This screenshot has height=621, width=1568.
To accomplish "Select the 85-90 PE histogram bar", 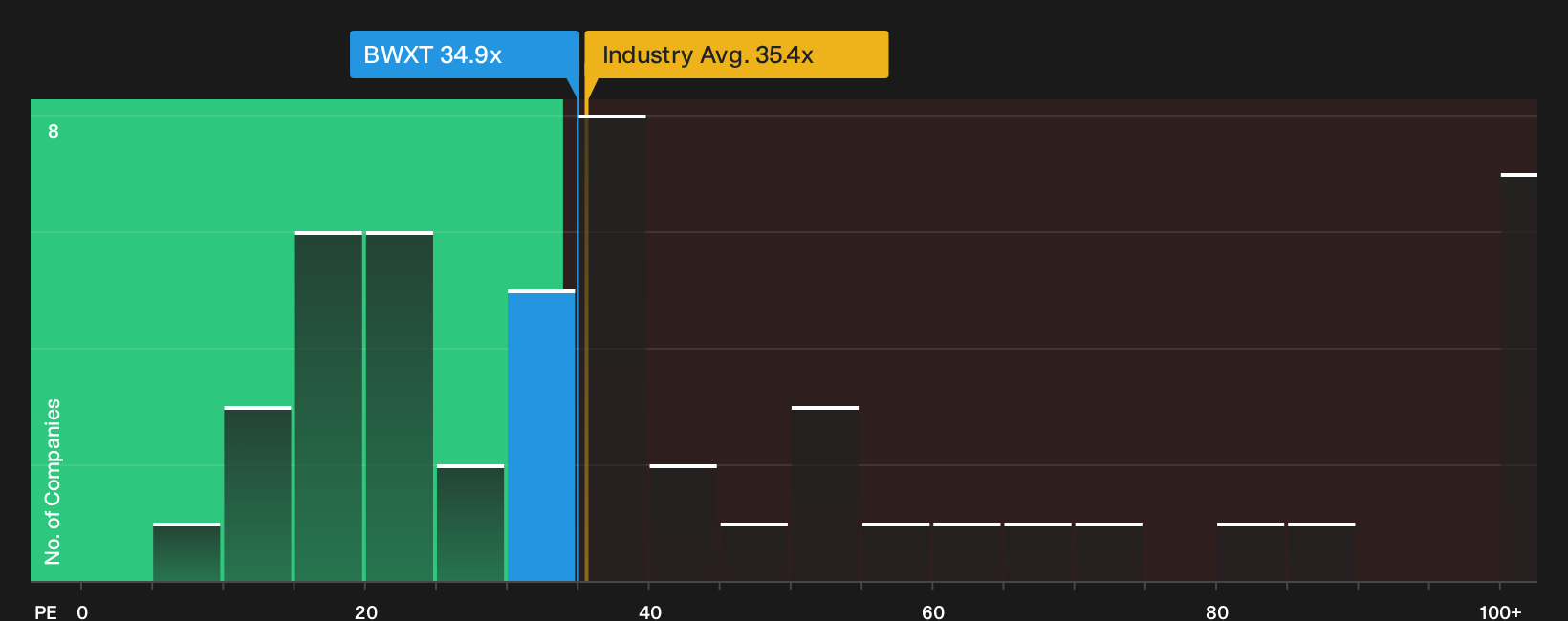I will (x=1321, y=552).
